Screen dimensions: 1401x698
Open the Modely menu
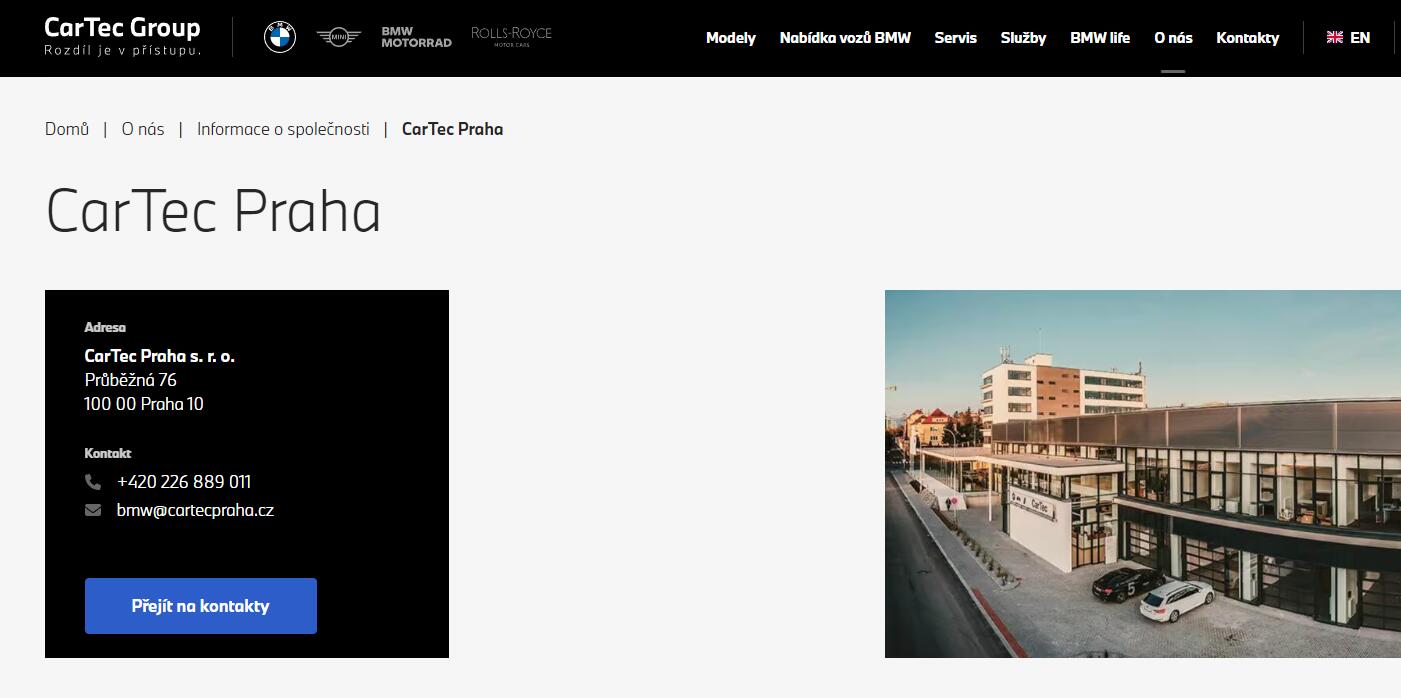pos(731,38)
